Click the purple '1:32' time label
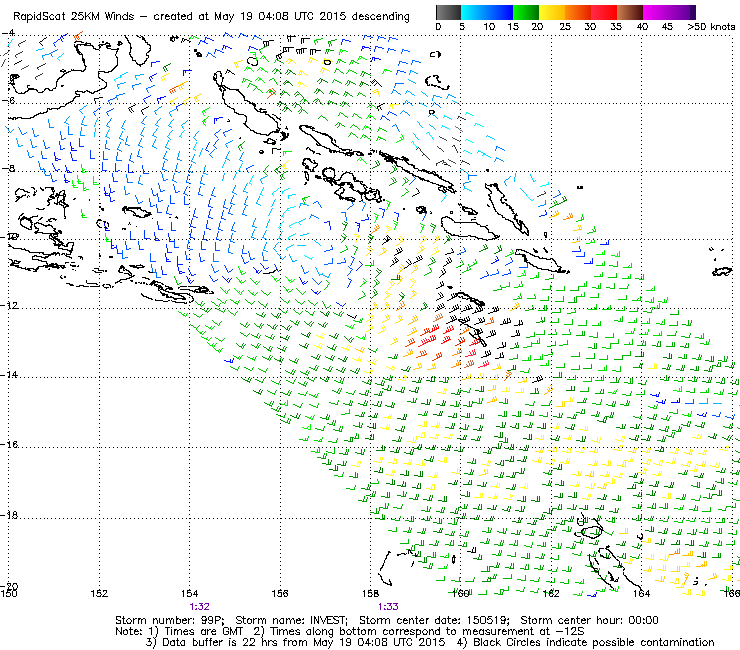The image size is (740, 650). [199, 607]
